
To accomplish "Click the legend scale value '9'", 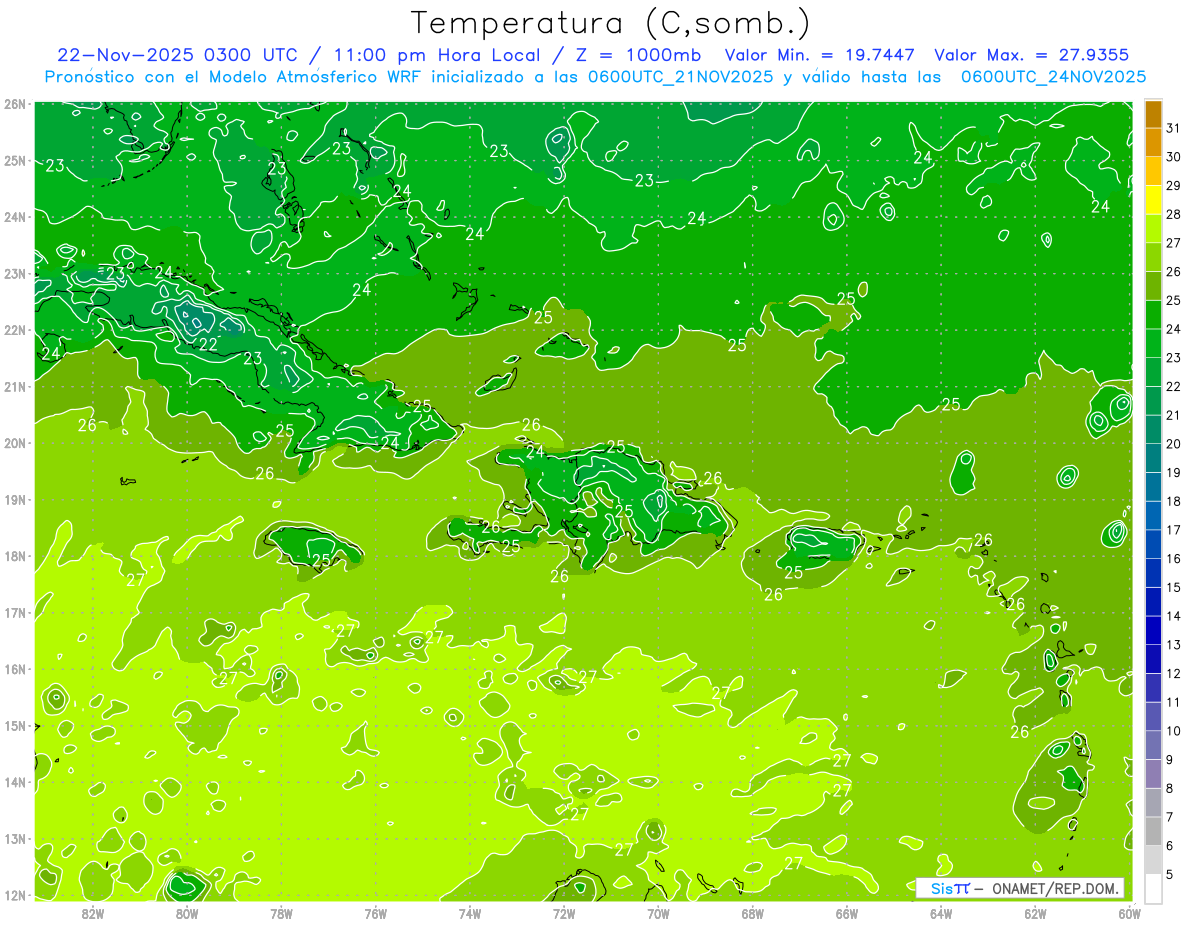I will 1170,760.
